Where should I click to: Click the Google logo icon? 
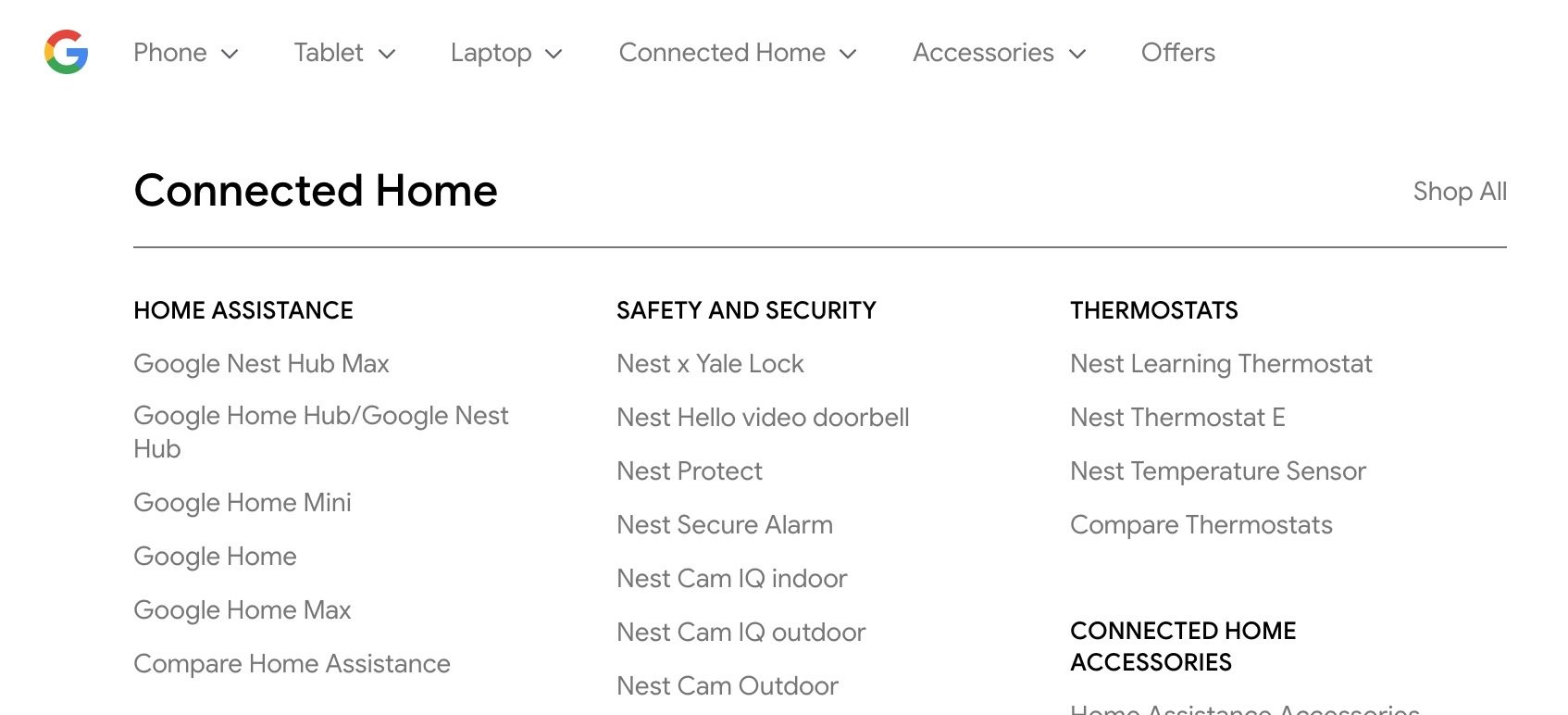point(67,52)
